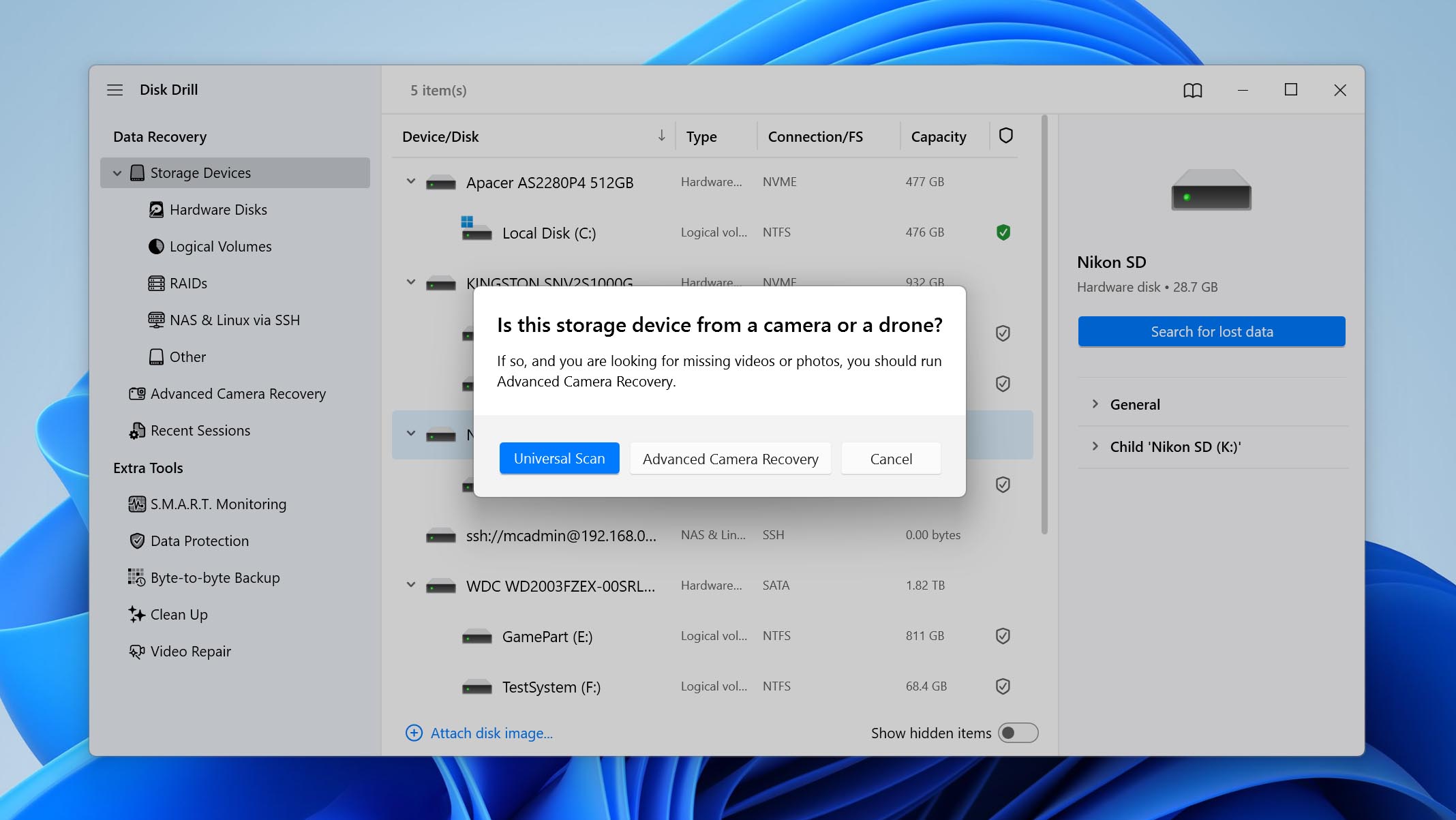Choose Universal Scan in the dialog
1456x820 pixels.
[x=559, y=458]
